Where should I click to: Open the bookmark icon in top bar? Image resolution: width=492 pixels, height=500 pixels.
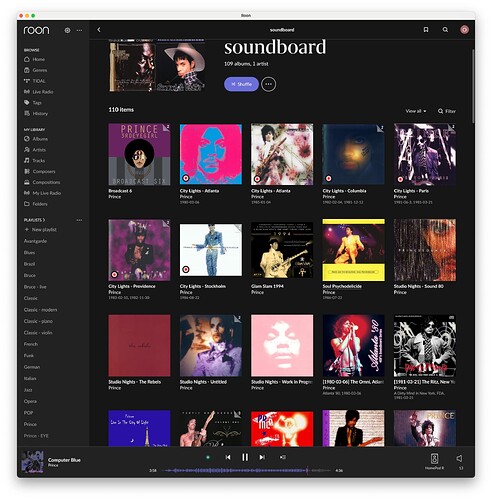[x=426, y=30]
